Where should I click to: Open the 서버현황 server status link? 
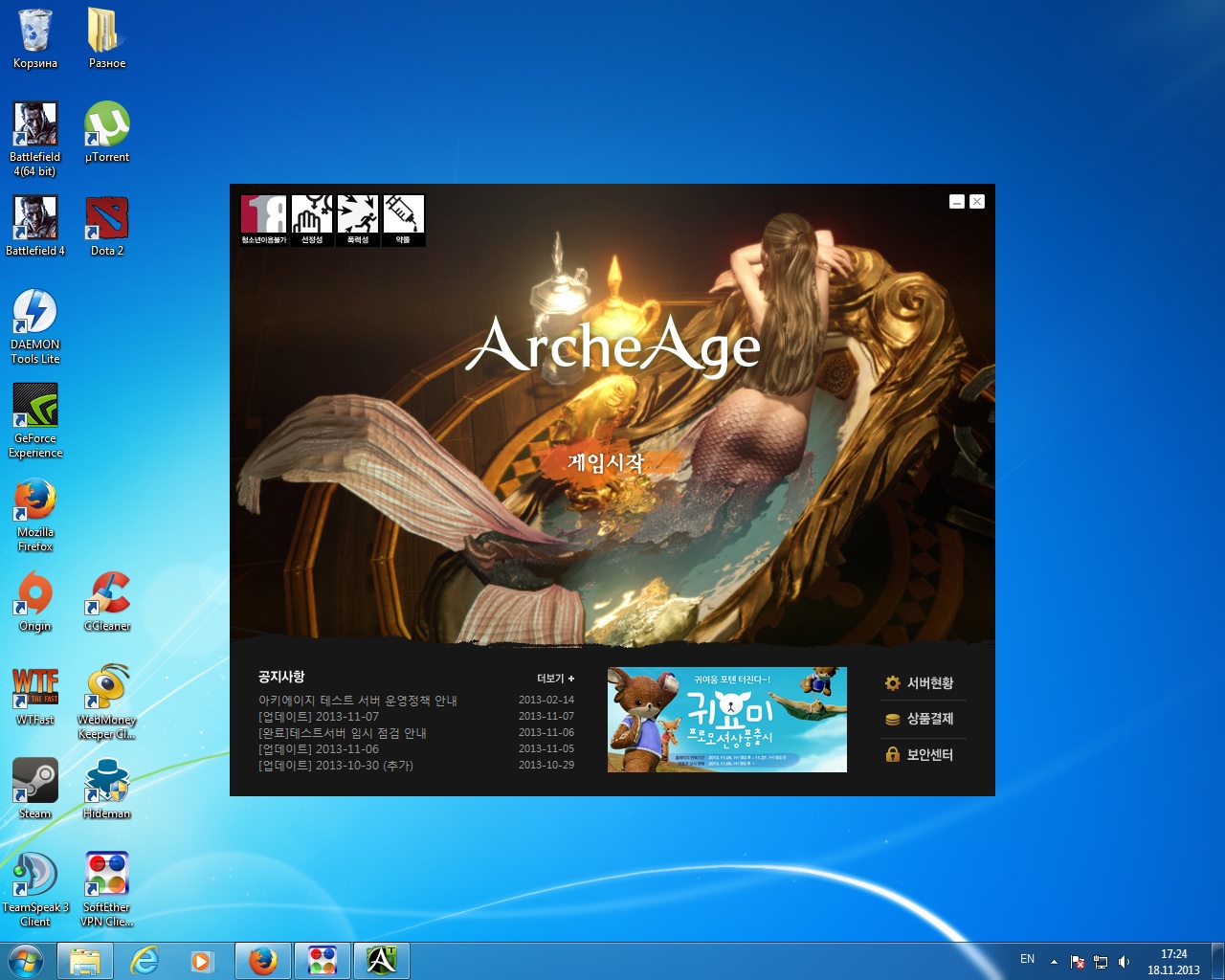(x=929, y=683)
